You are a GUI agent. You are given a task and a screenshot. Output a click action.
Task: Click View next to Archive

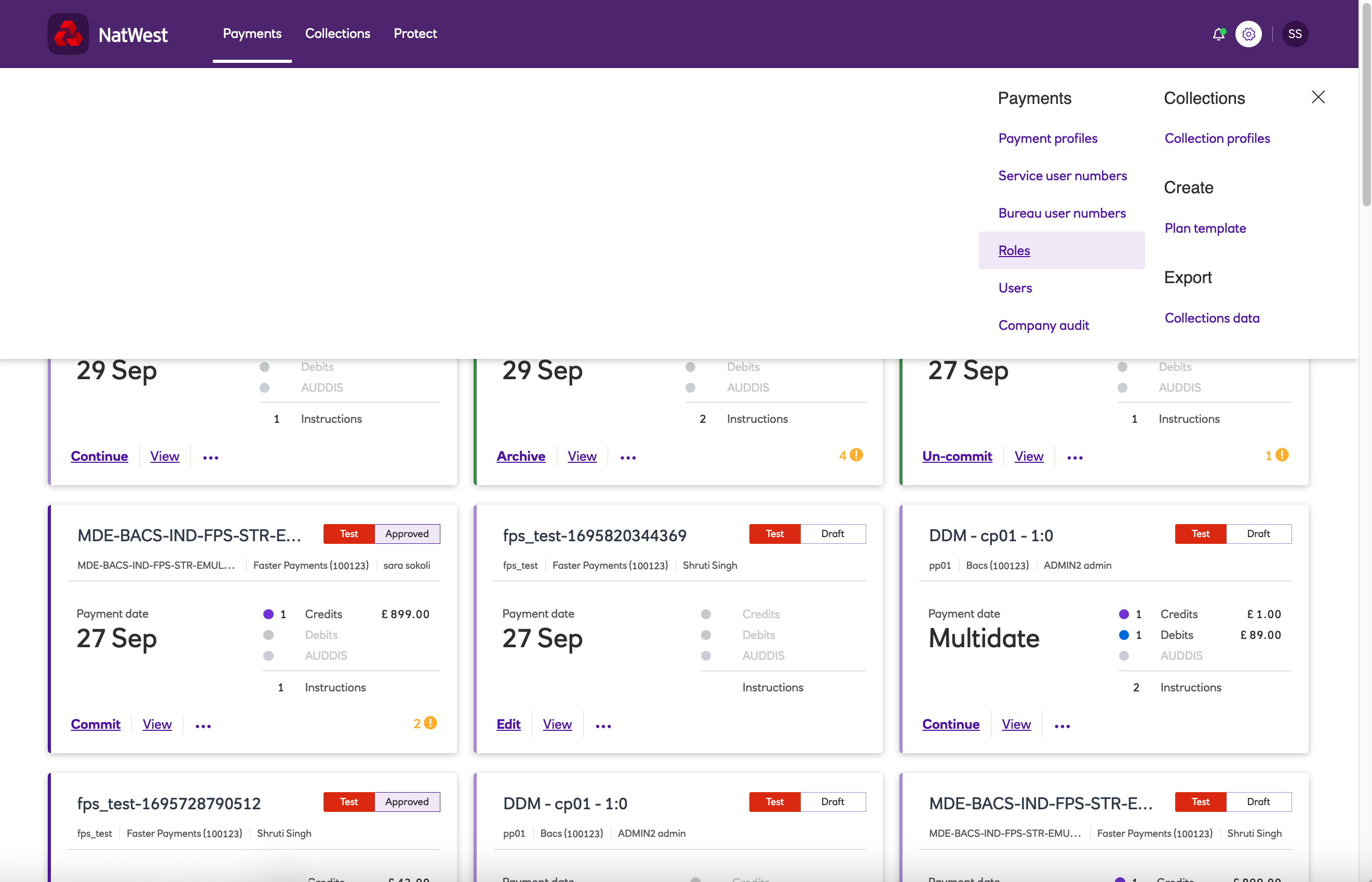[x=582, y=457]
